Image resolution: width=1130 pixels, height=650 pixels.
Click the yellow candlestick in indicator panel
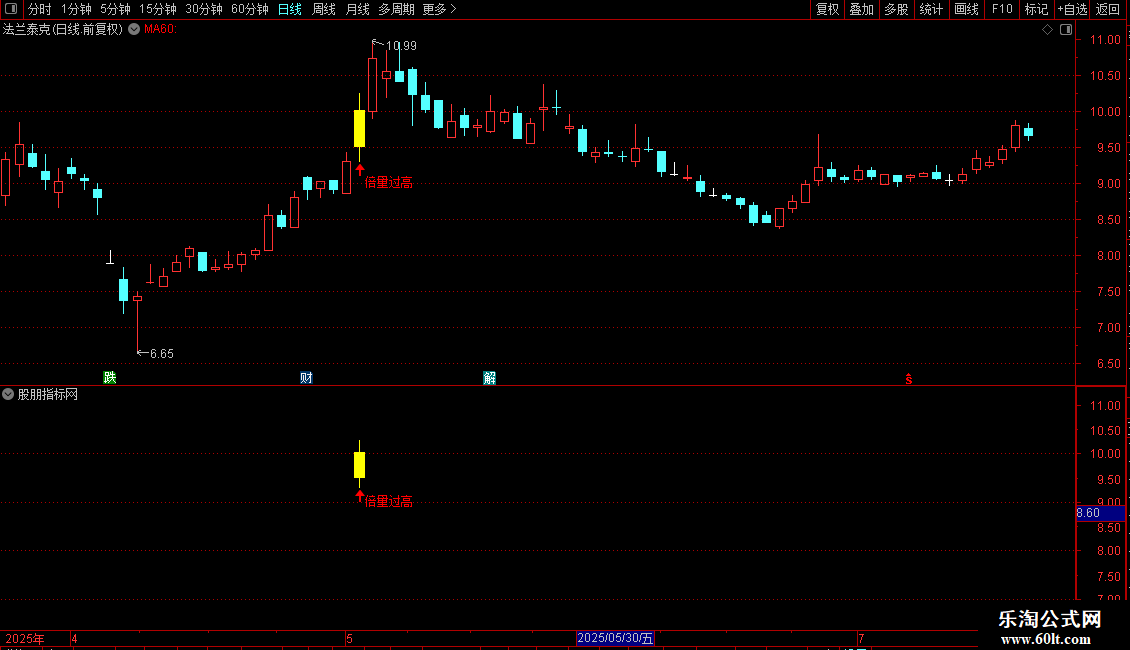[x=360, y=465]
